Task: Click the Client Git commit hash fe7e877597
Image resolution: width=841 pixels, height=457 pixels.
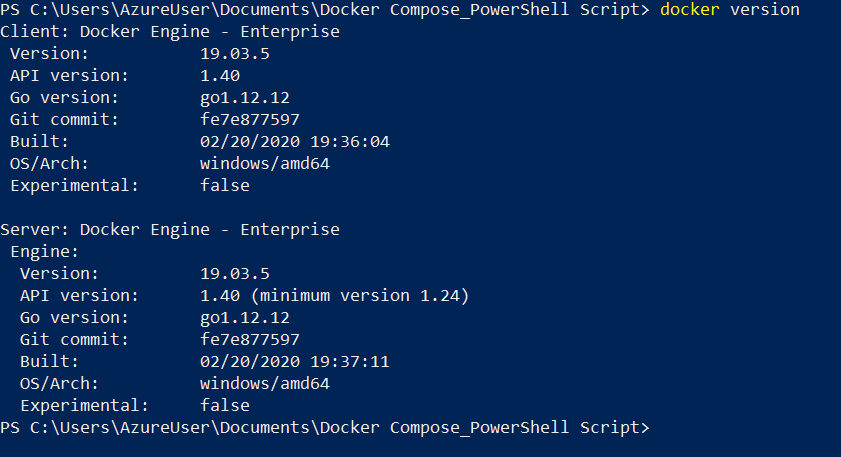Action: click(x=250, y=120)
